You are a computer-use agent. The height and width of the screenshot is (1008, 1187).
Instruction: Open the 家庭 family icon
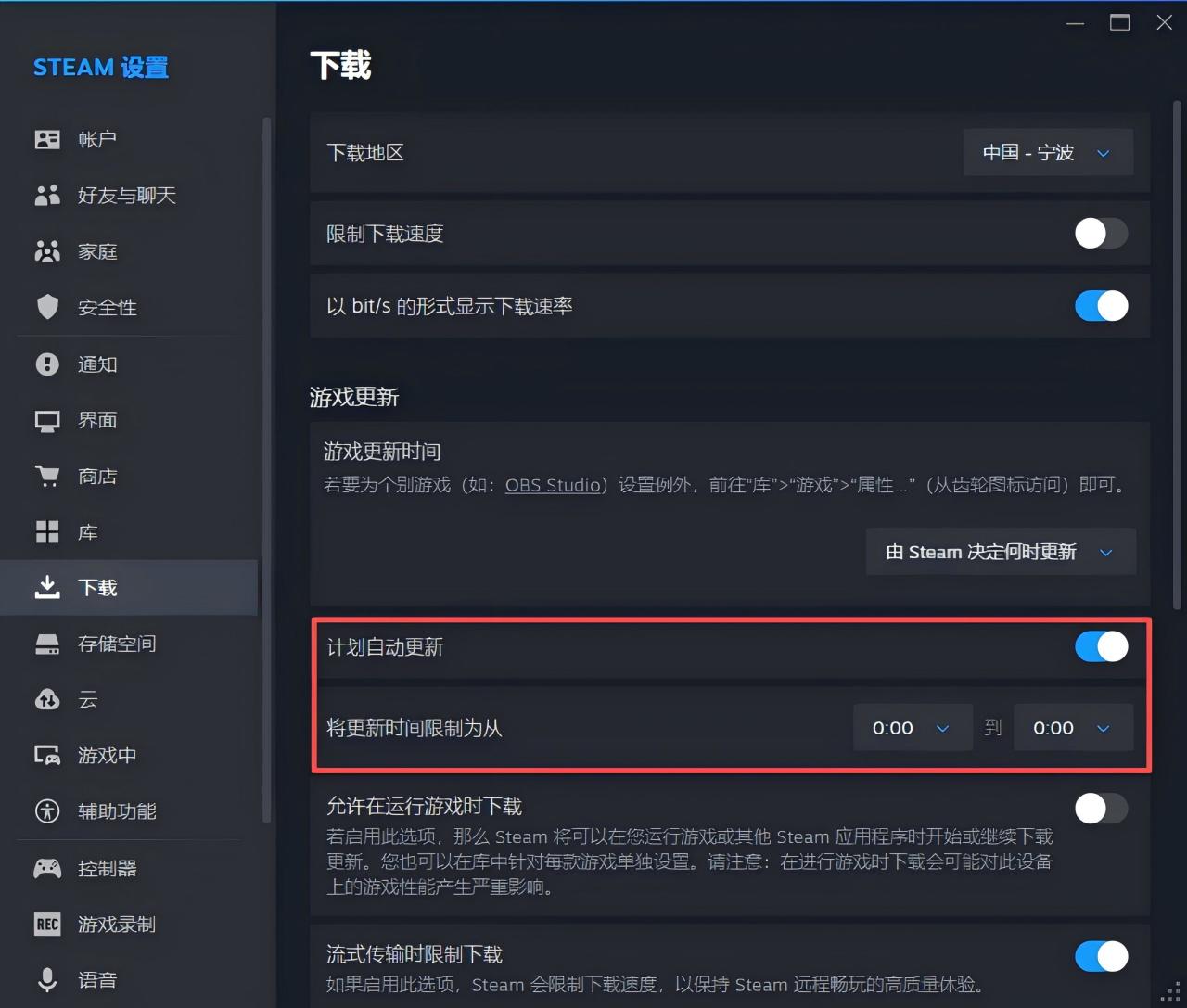tap(47, 251)
